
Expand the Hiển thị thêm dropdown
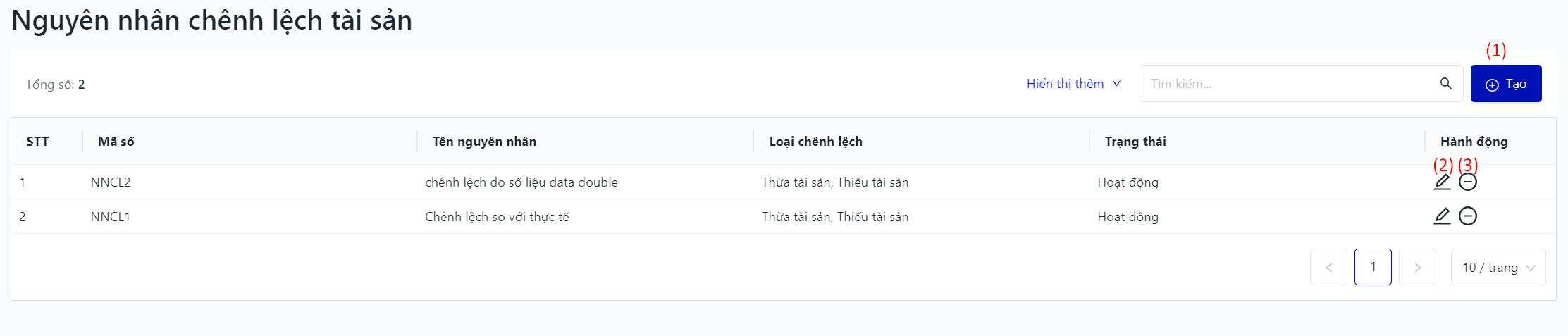pos(1073,84)
